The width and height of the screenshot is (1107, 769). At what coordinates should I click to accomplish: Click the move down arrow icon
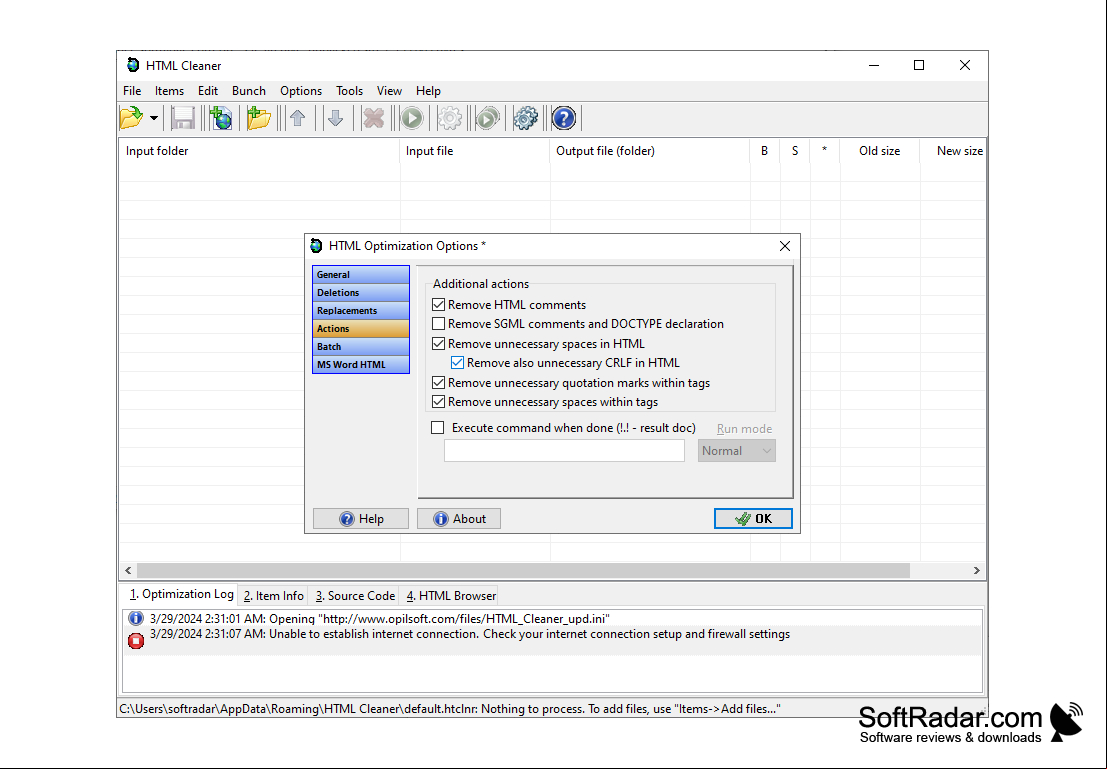[336, 118]
